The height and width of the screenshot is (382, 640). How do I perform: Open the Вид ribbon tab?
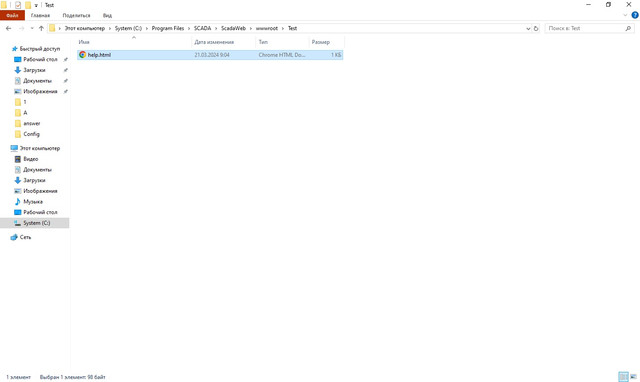pos(107,16)
